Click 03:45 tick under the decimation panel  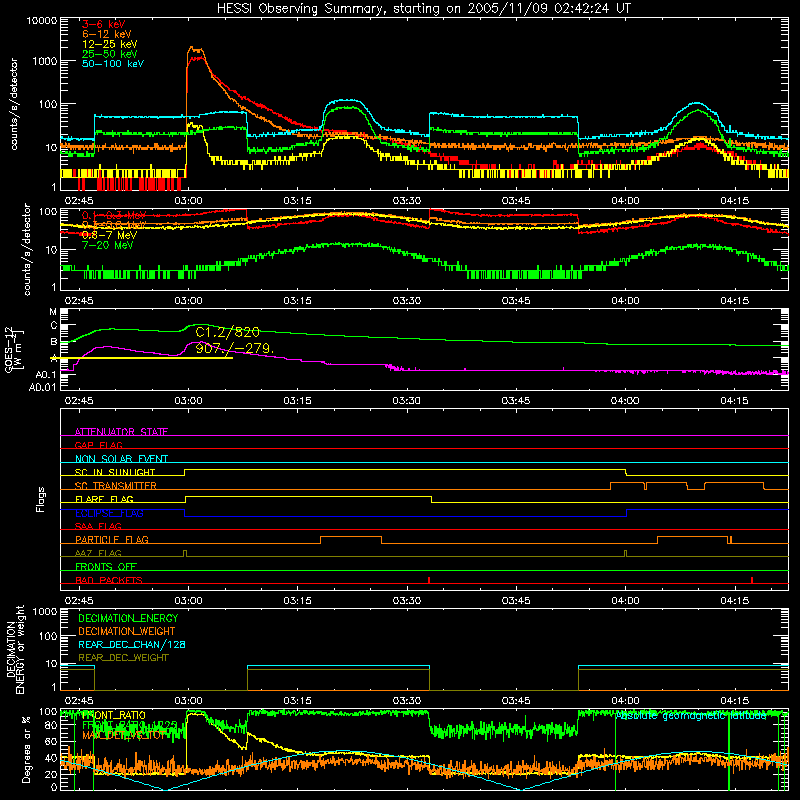pos(516,701)
